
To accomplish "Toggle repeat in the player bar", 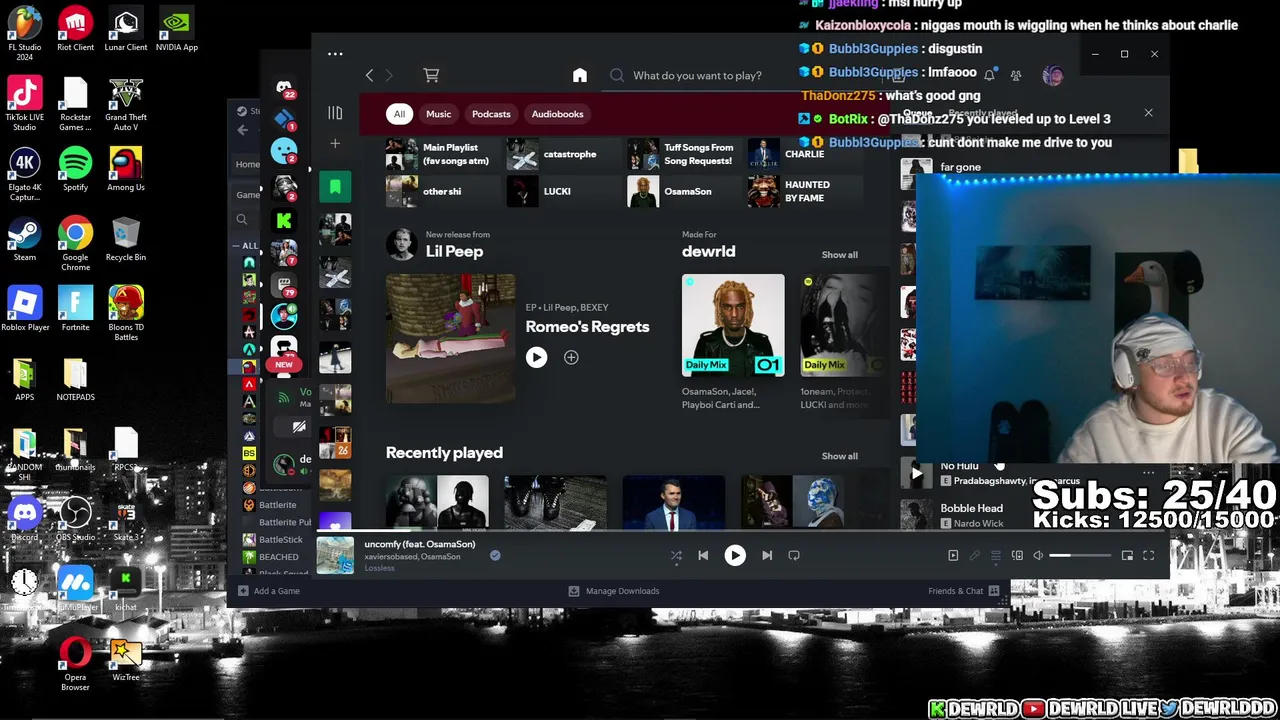I will point(794,555).
